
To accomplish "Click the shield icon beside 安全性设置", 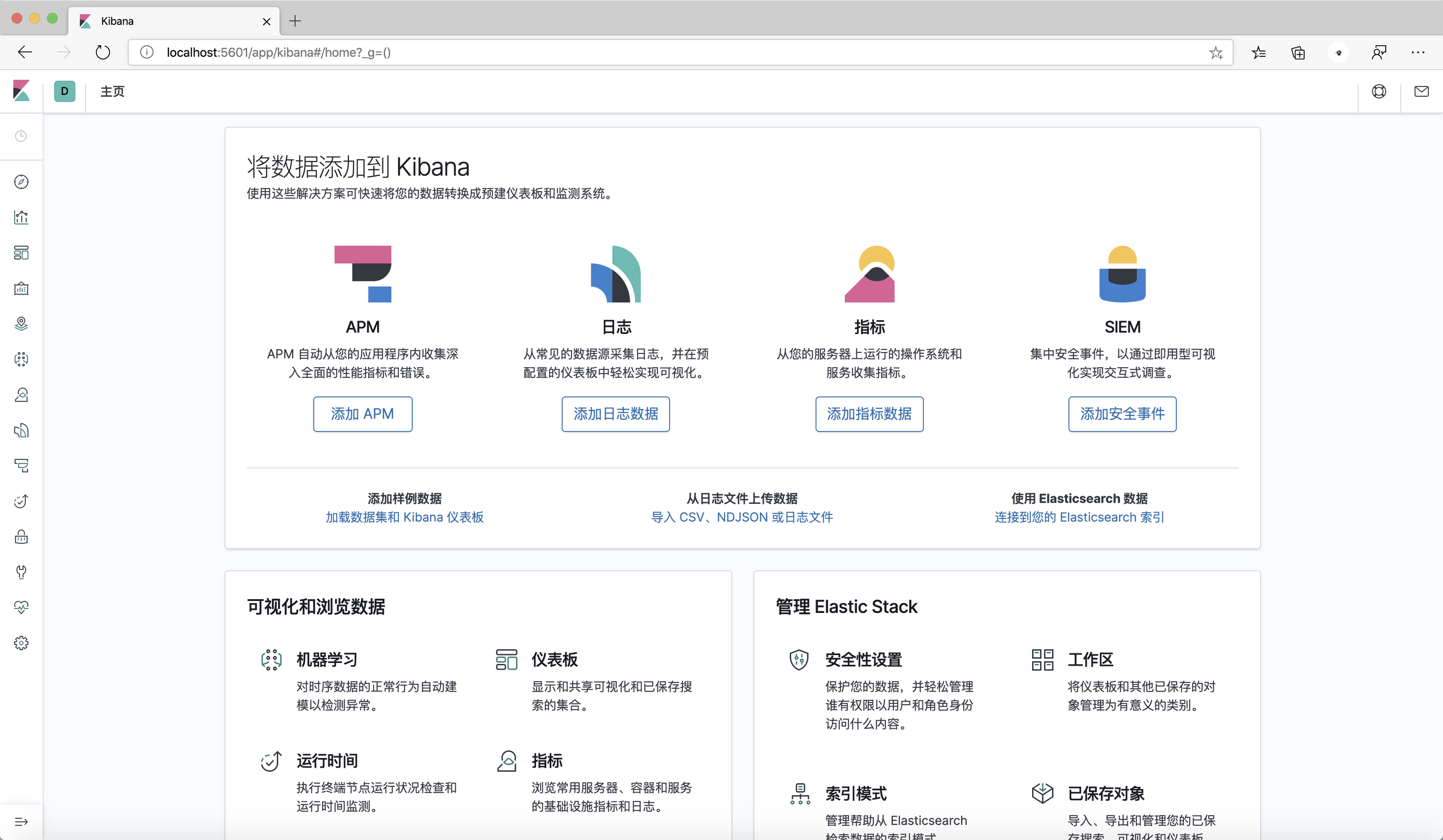I will [799, 660].
